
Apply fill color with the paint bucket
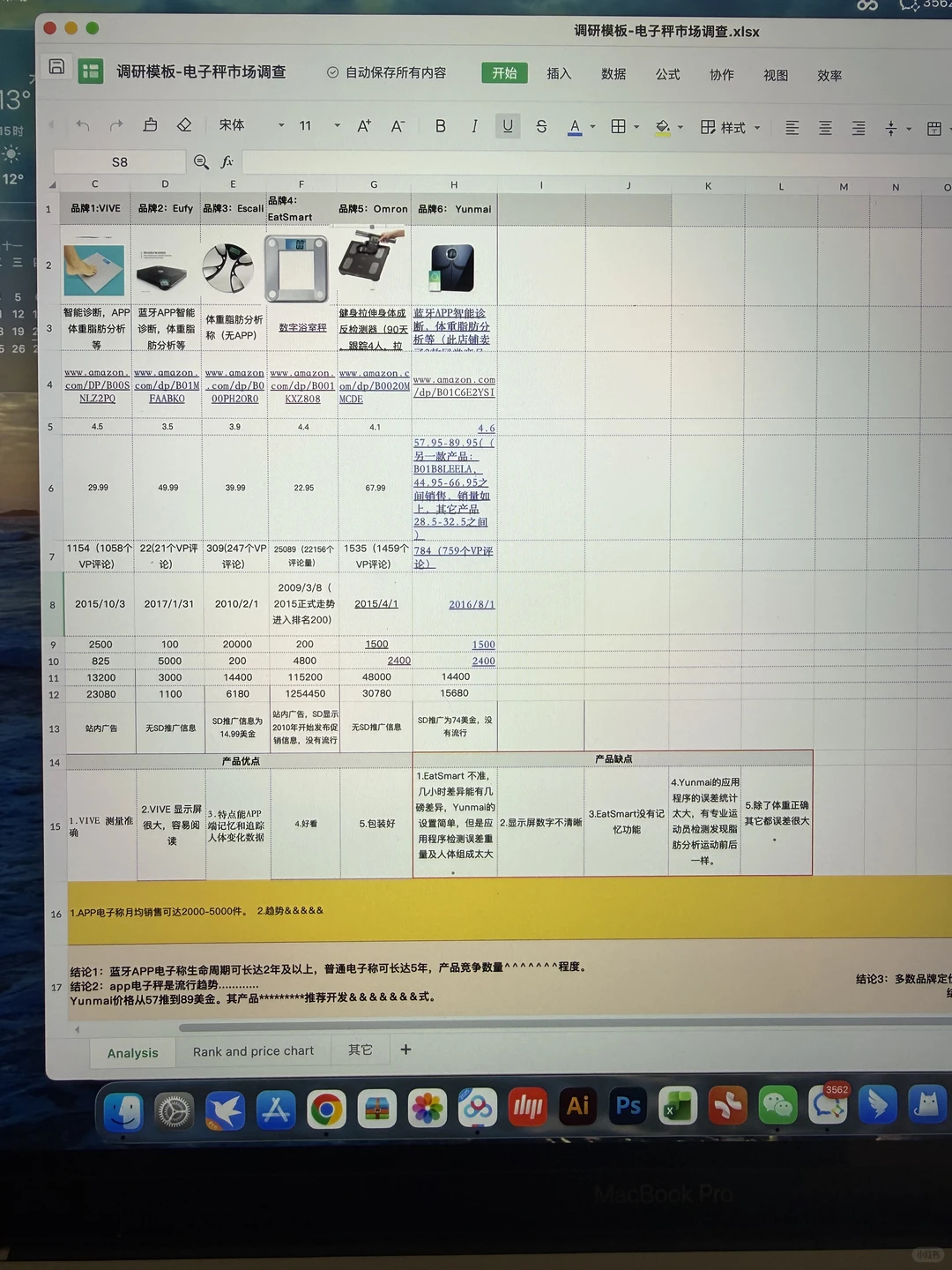coord(662,128)
